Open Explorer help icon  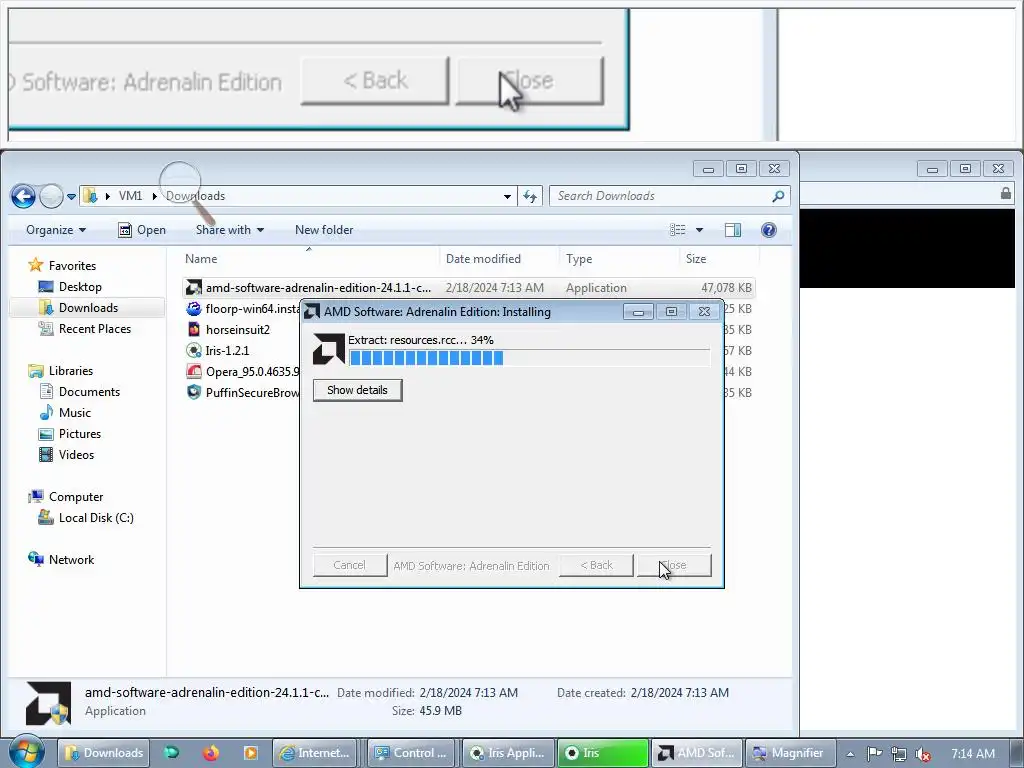click(x=769, y=230)
